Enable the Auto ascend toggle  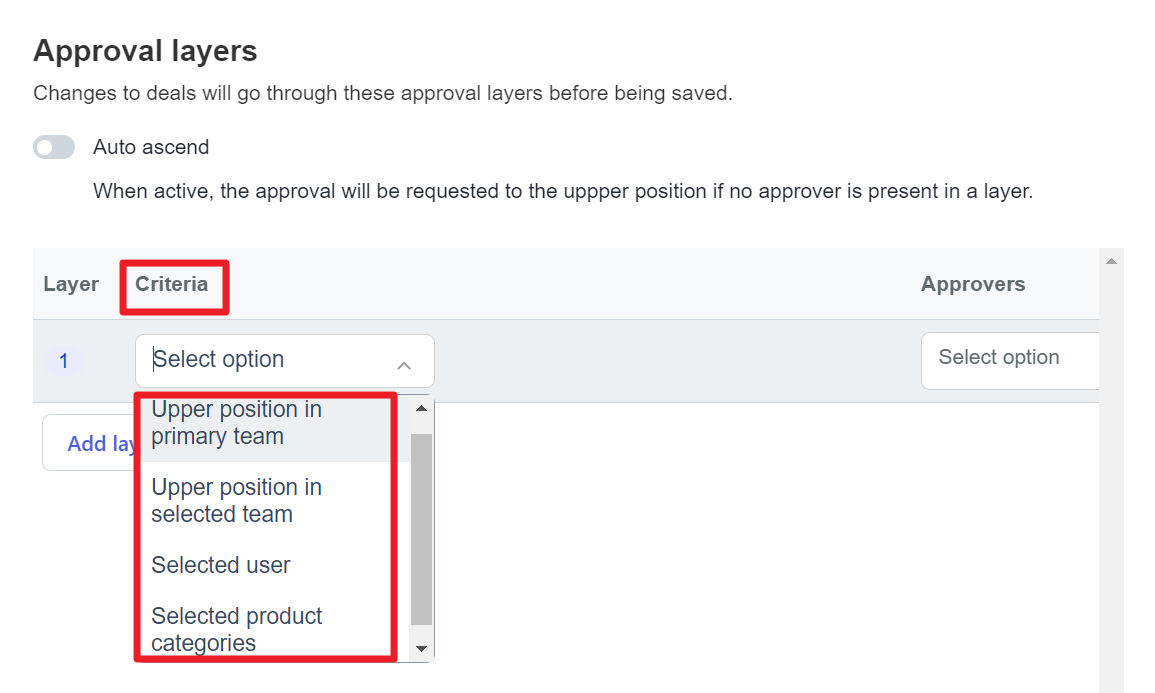pyautogui.click(x=54, y=147)
